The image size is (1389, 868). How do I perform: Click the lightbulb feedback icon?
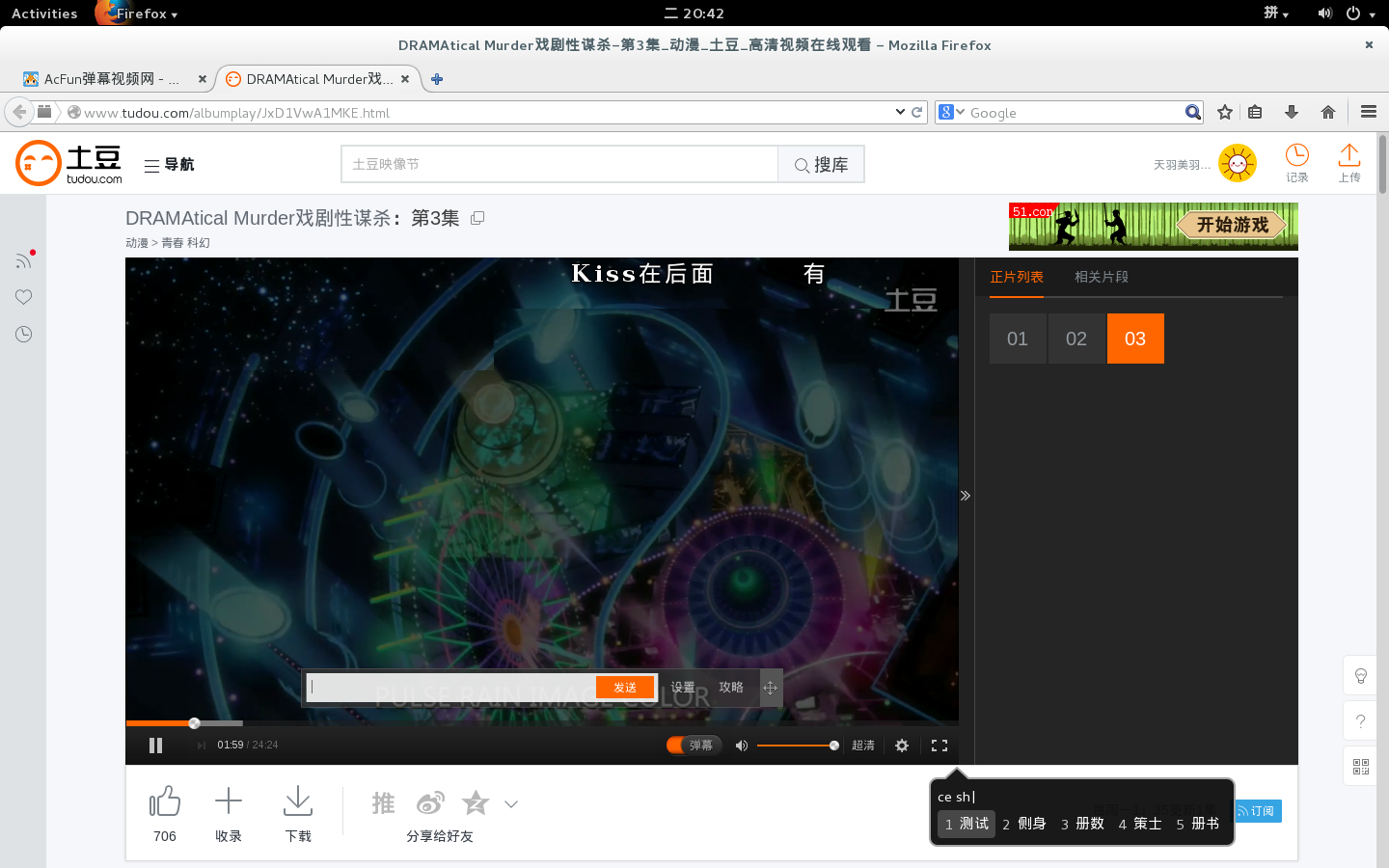pyautogui.click(x=1361, y=675)
